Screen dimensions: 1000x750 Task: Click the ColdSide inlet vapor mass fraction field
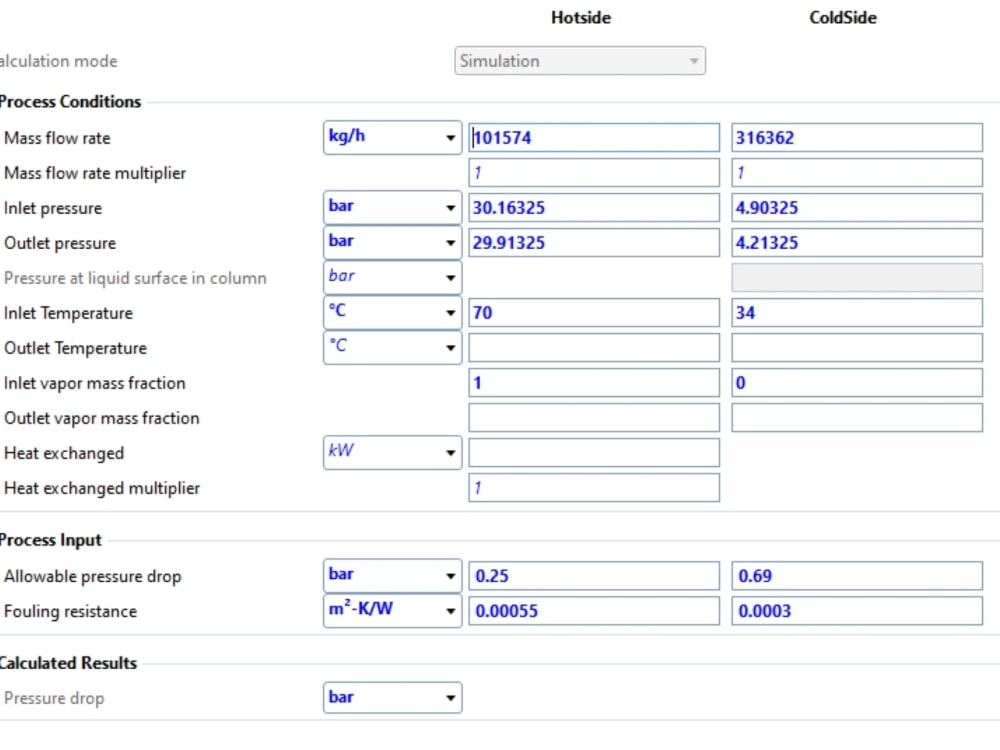pyautogui.click(x=857, y=382)
